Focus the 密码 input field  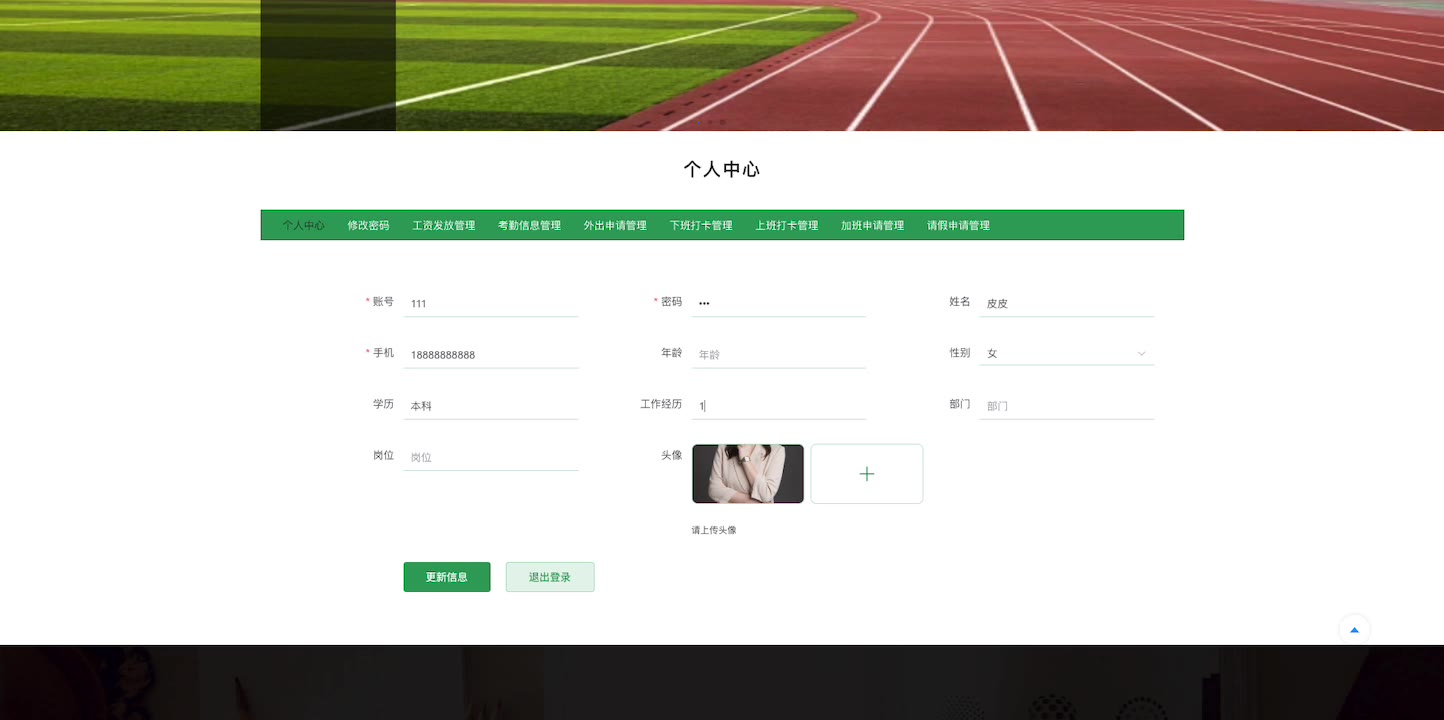[x=779, y=303]
